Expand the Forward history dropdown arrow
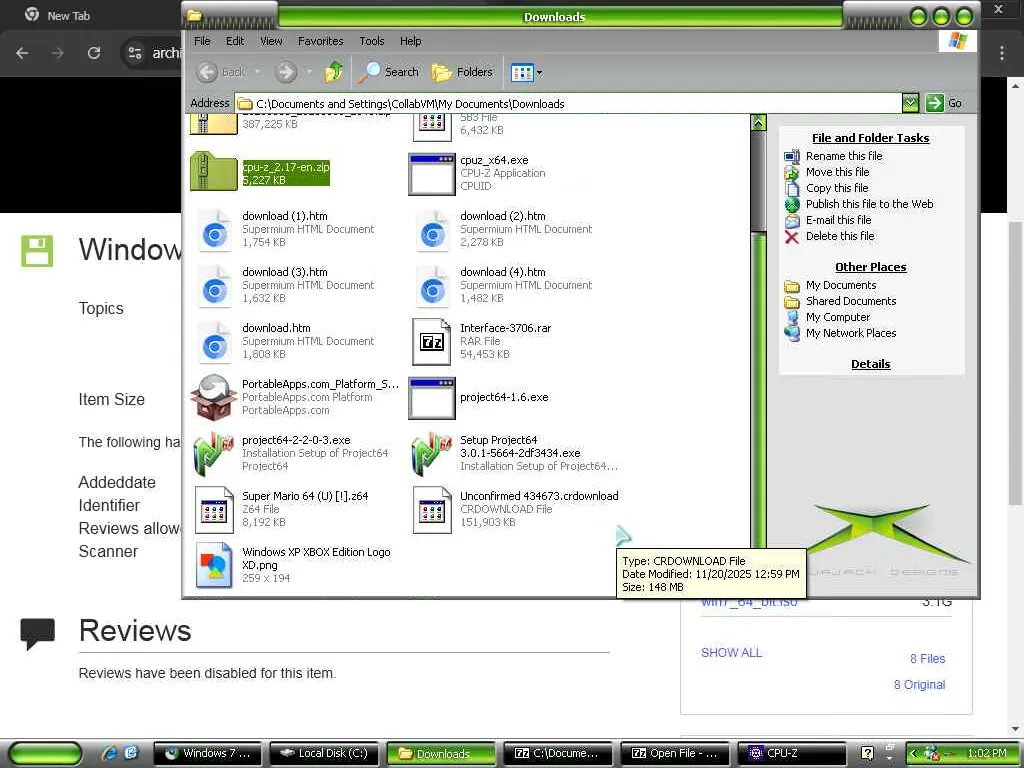 (309, 72)
